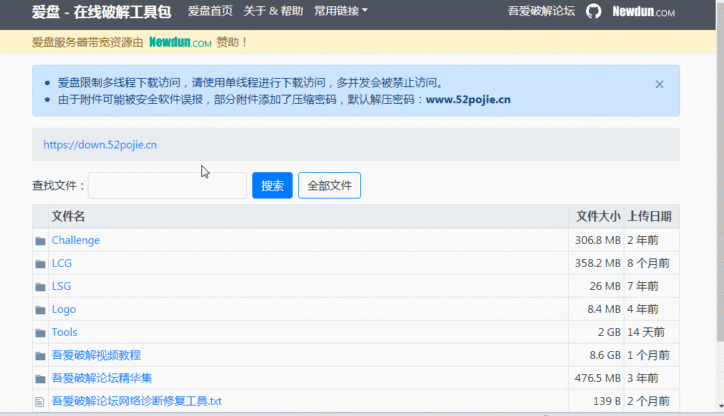Open the 爱盘首页 nav item
Viewport: 724px width, 416px height.
click(210, 11)
